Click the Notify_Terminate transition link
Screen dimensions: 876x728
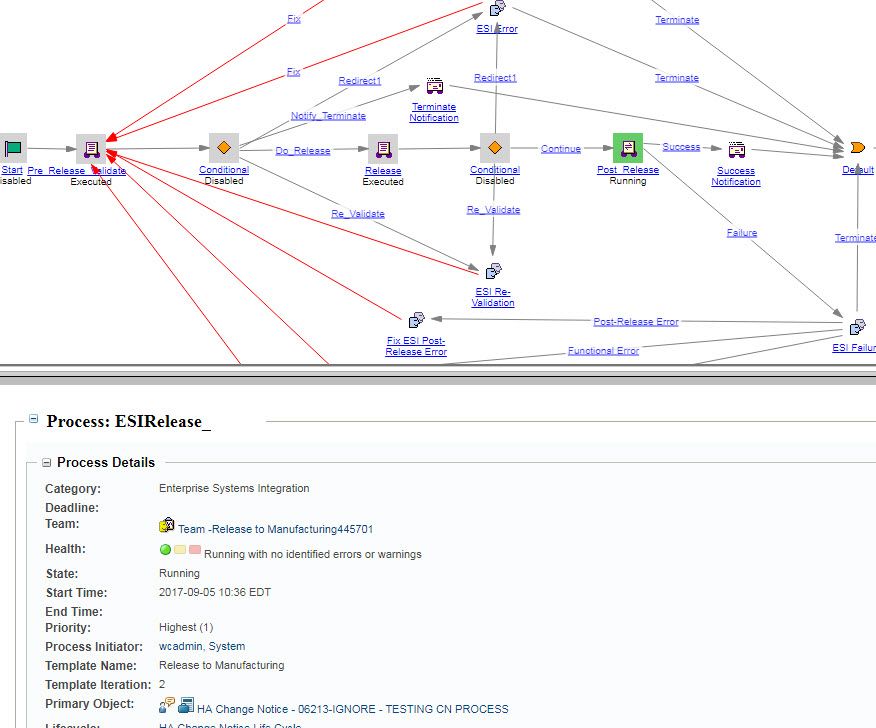click(328, 116)
